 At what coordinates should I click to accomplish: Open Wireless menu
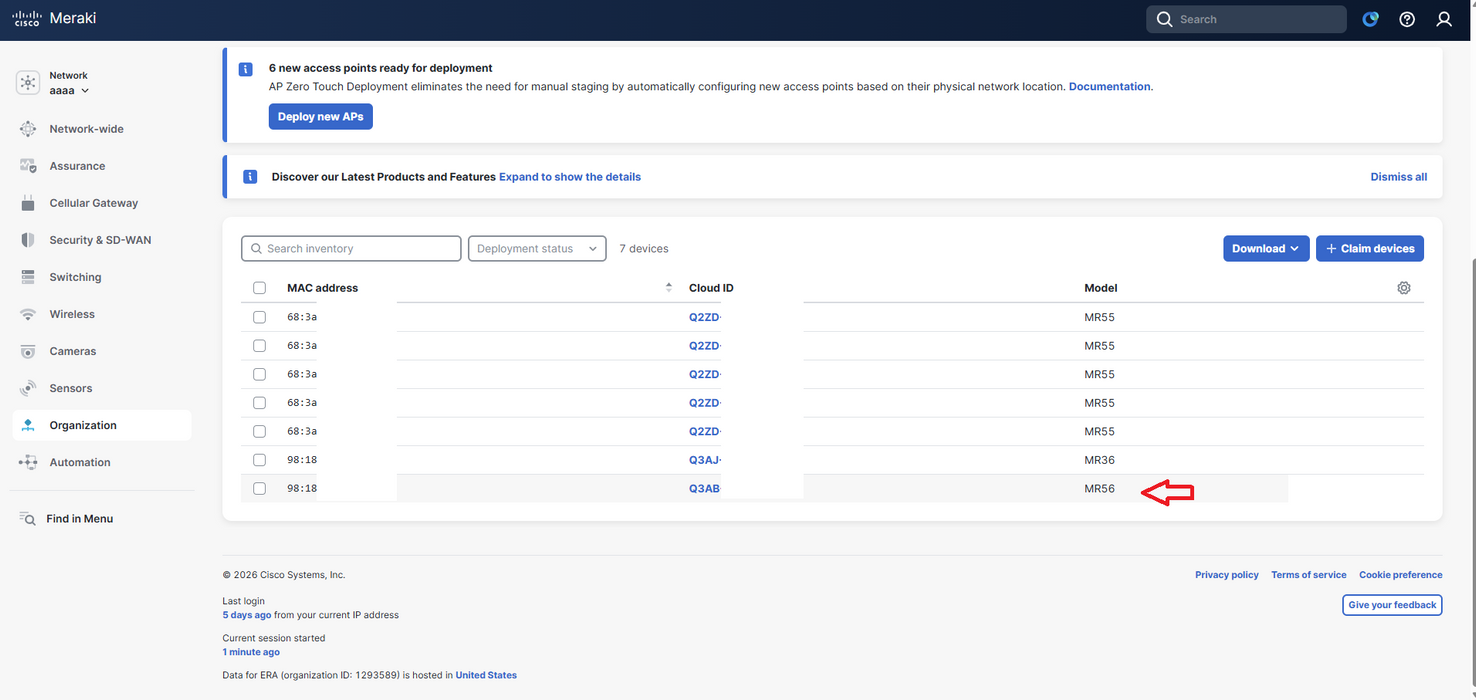coord(72,314)
